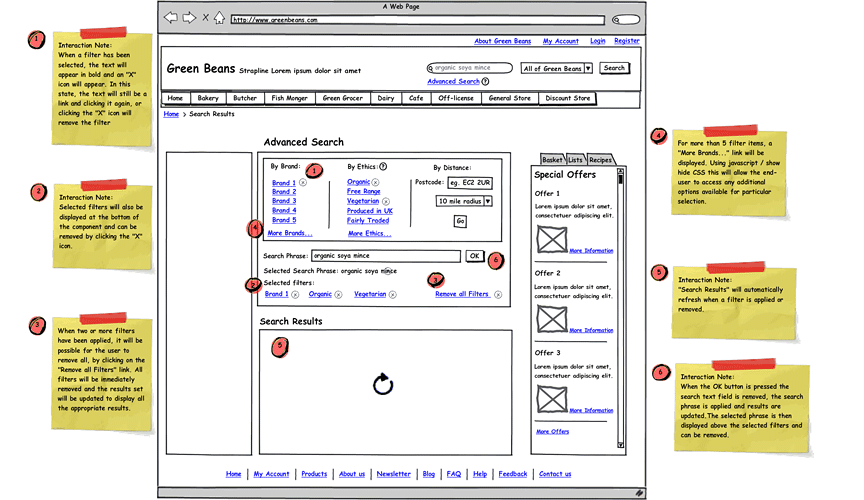Click the browser forward arrow
The height and width of the screenshot is (500, 864).
pos(188,18)
